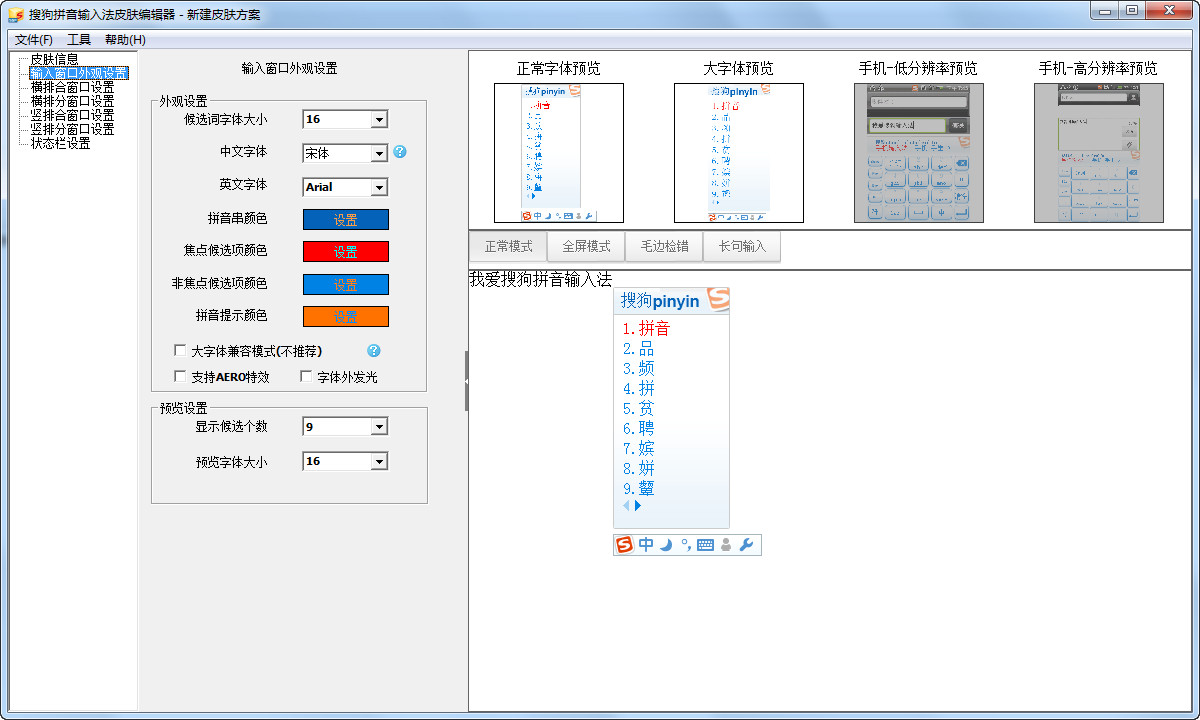Click the Sogou logo on preview status bar
Screen dimensions: 1200x720
pos(624,545)
